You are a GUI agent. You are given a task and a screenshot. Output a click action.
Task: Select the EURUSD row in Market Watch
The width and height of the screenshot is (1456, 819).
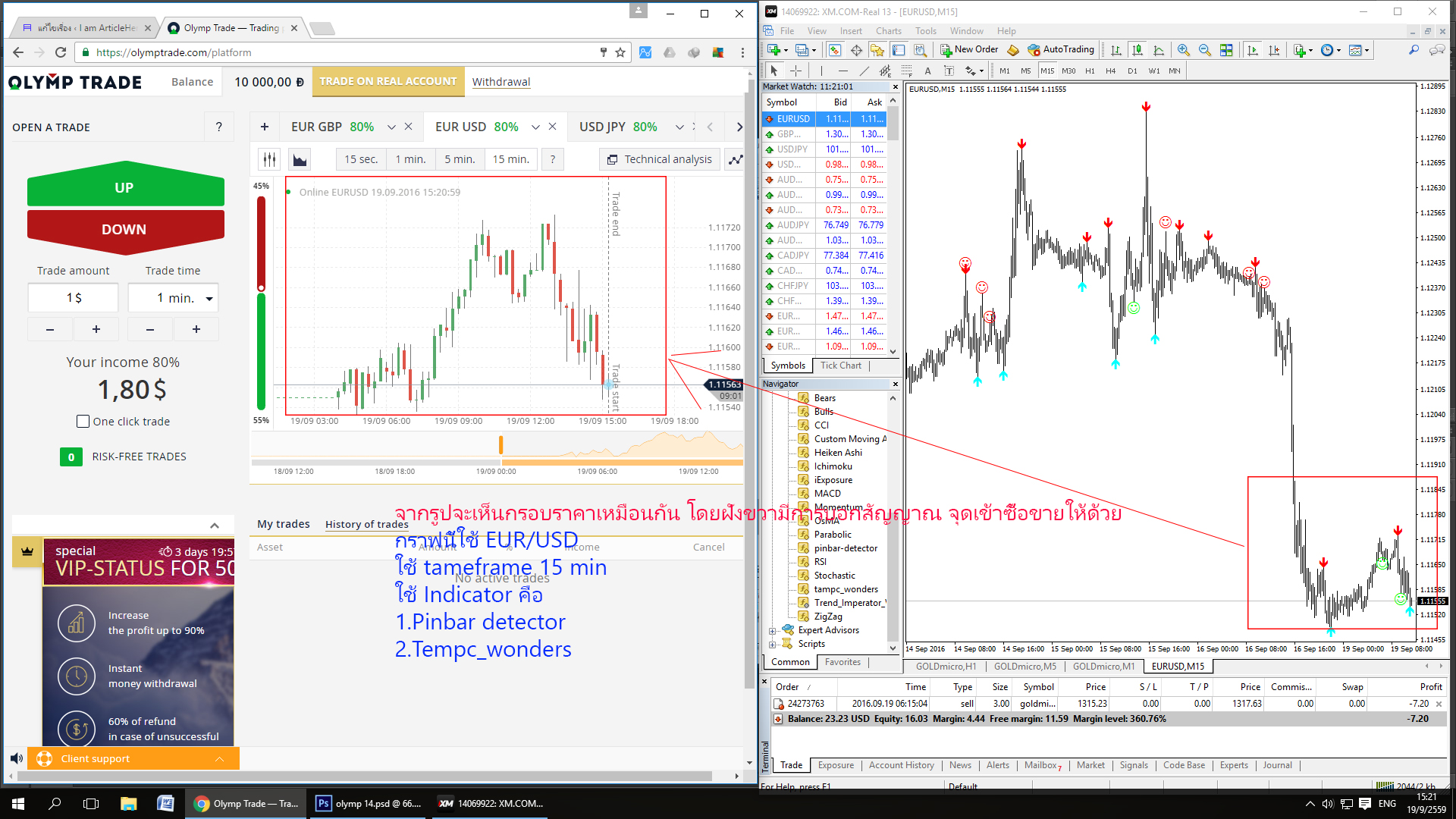pyautogui.click(x=824, y=119)
